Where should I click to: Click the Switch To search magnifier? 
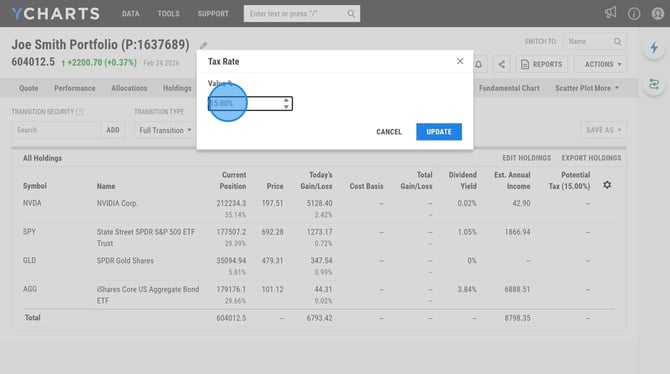tap(617, 41)
